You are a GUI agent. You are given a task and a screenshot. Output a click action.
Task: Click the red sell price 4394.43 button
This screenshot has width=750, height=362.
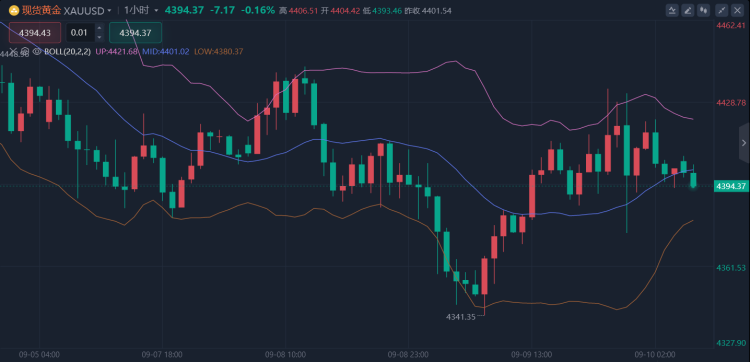coord(35,33)
